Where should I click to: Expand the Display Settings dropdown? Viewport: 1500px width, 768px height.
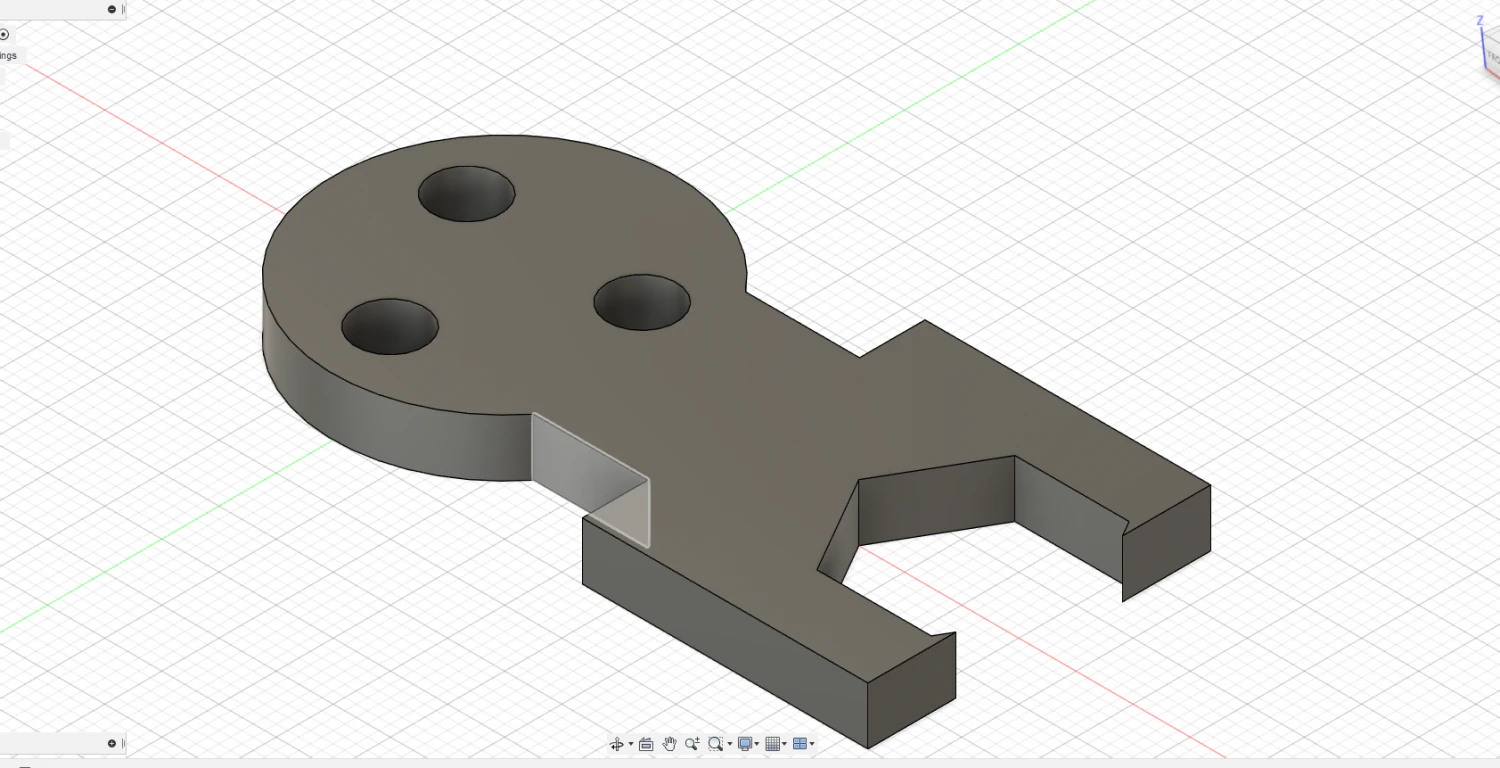click(x=757, y=743)
